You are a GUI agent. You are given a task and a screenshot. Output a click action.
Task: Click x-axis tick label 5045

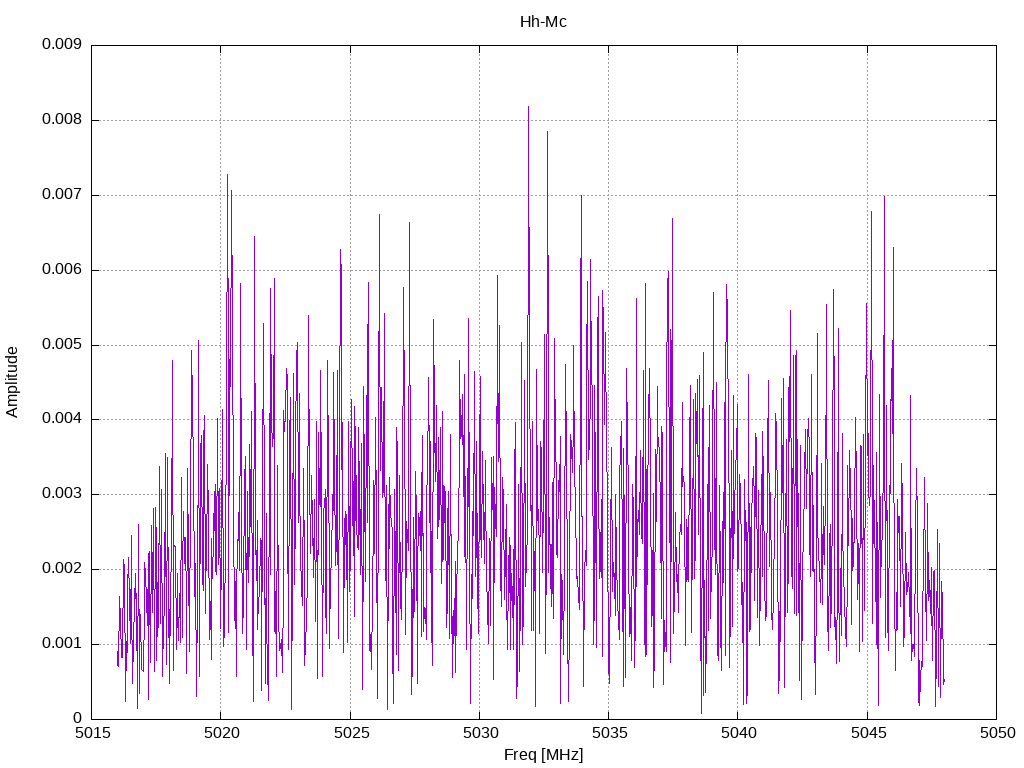click(869, 733)
